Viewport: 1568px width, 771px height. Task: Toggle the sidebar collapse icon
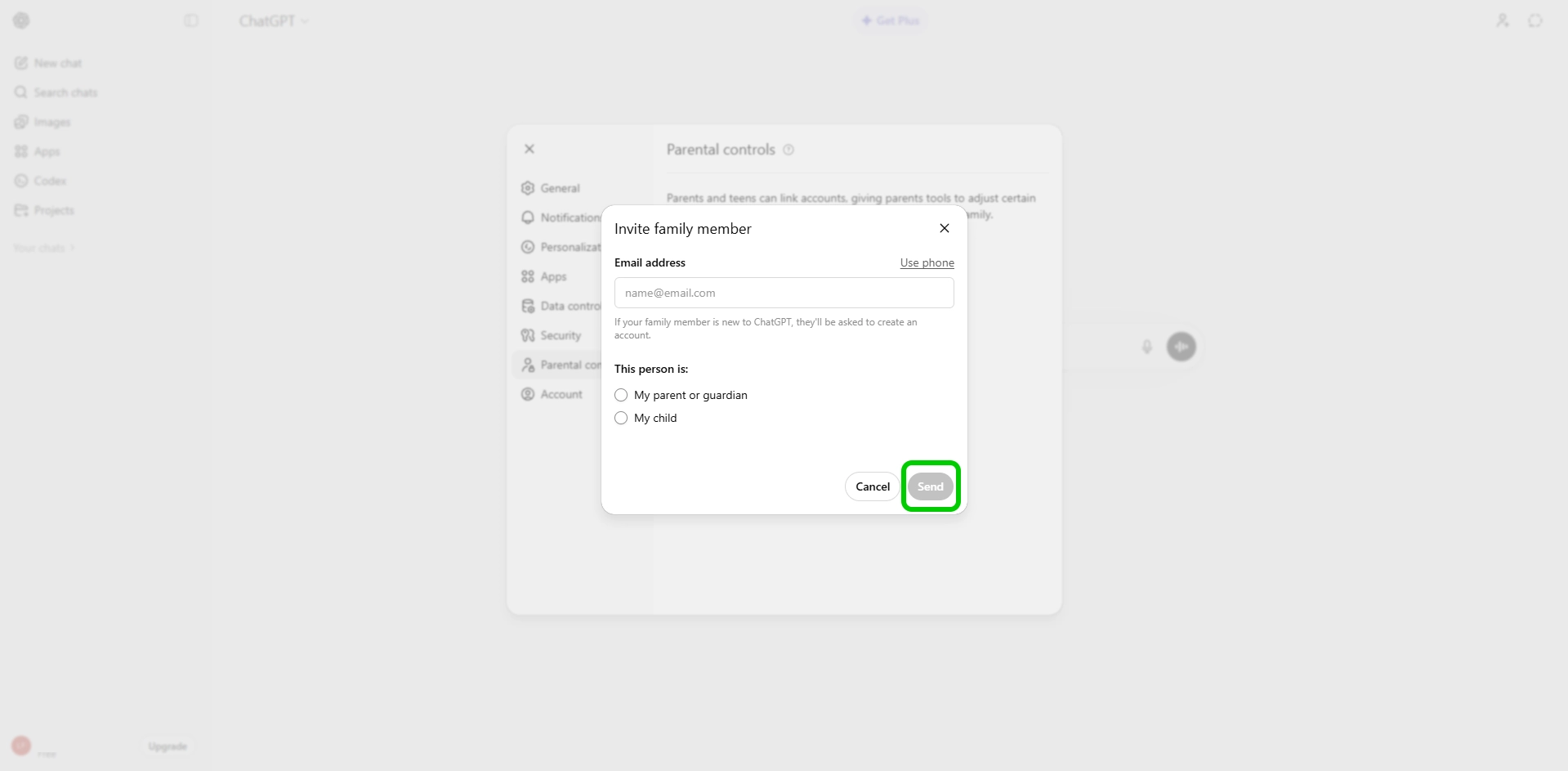coord(191,20)
